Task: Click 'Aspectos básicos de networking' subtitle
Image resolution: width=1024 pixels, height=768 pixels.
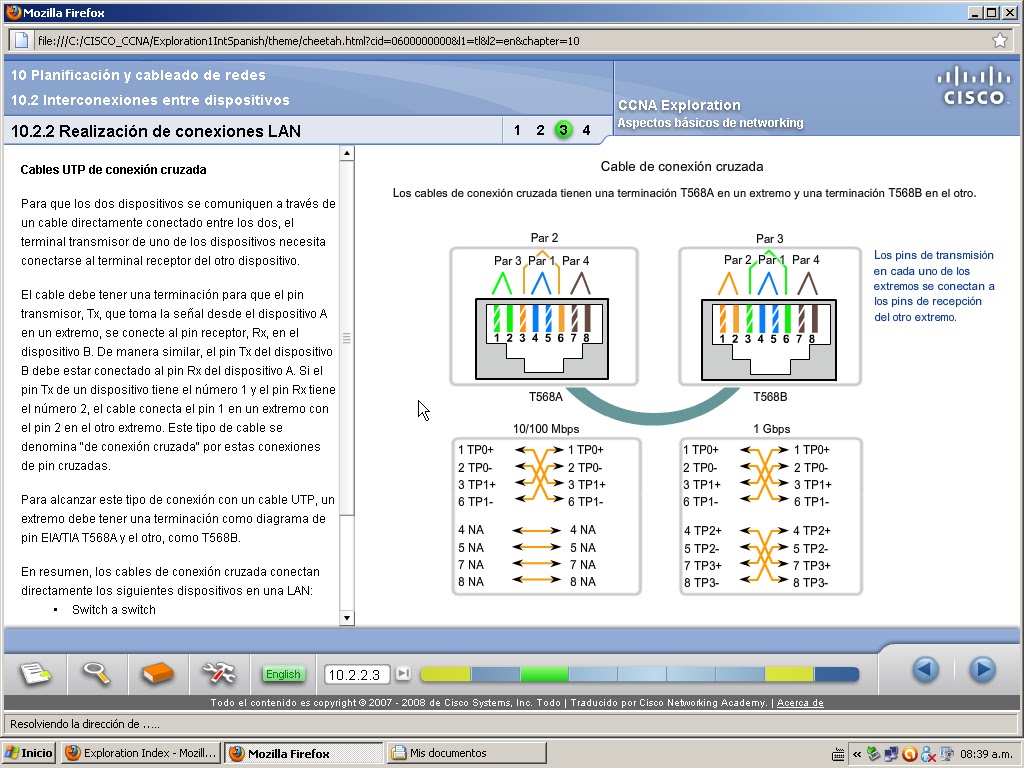Action: [711, 123]
